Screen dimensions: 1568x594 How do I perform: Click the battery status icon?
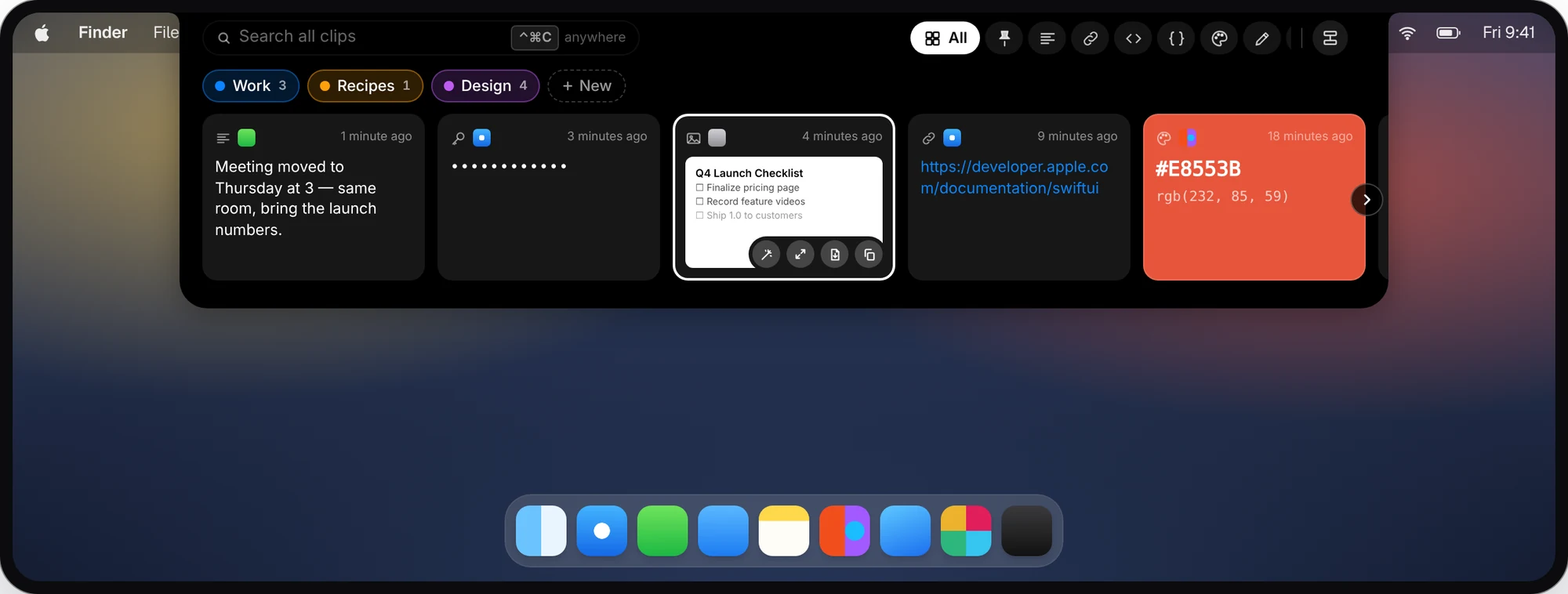1448,32
